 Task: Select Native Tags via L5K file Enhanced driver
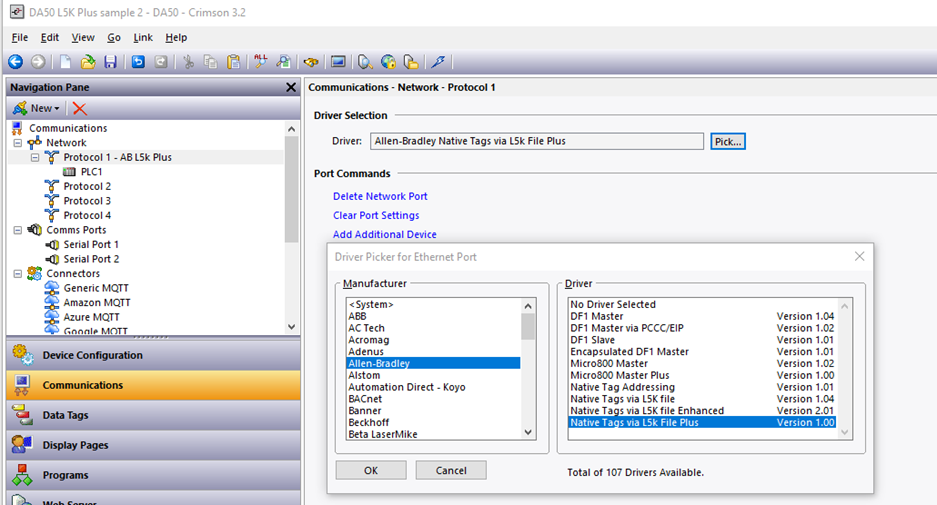[x=702, y=411]
